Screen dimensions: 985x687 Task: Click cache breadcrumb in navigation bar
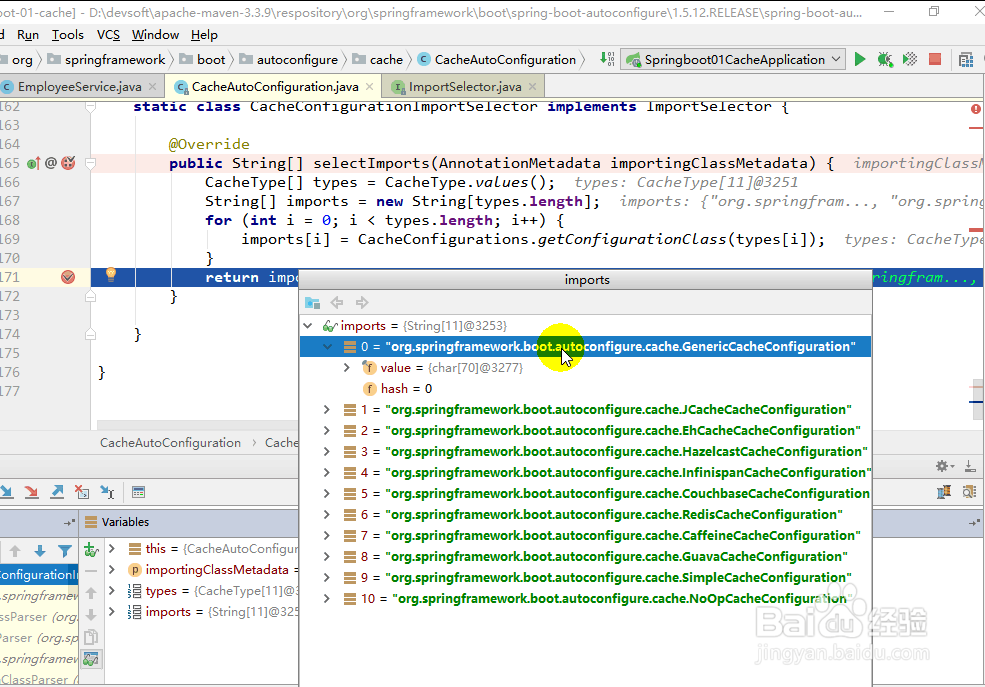386,60
